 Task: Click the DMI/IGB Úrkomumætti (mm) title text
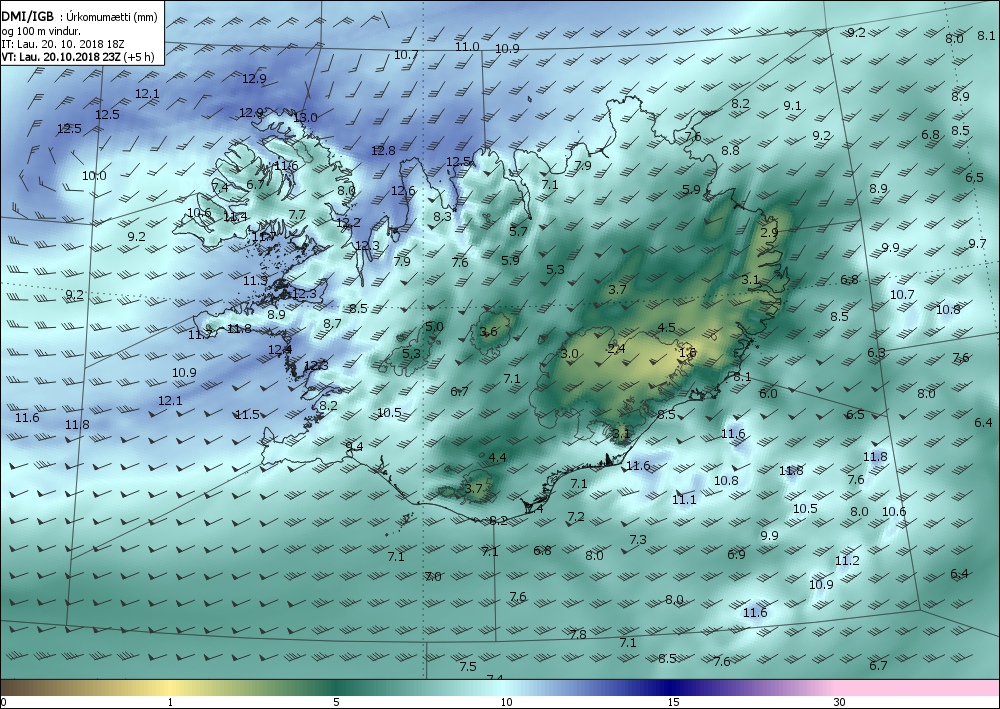[79, 17]
